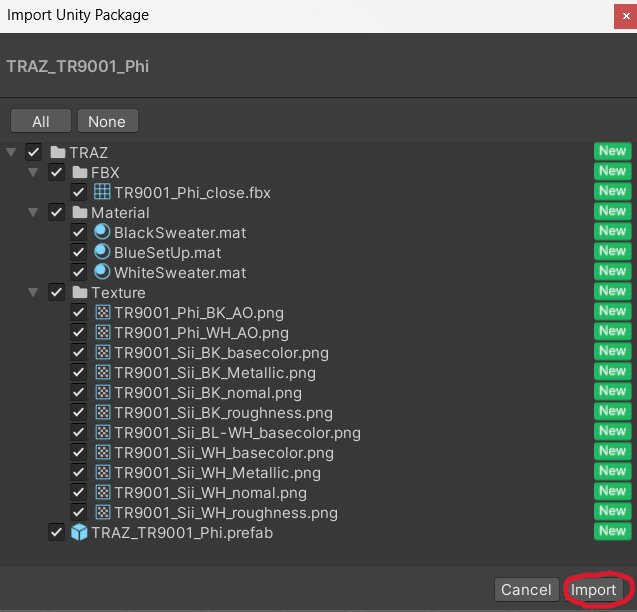
Task: Click texture icon of TR9001_Sii_BK_Metallic.png
Action: tap(103, 372)
